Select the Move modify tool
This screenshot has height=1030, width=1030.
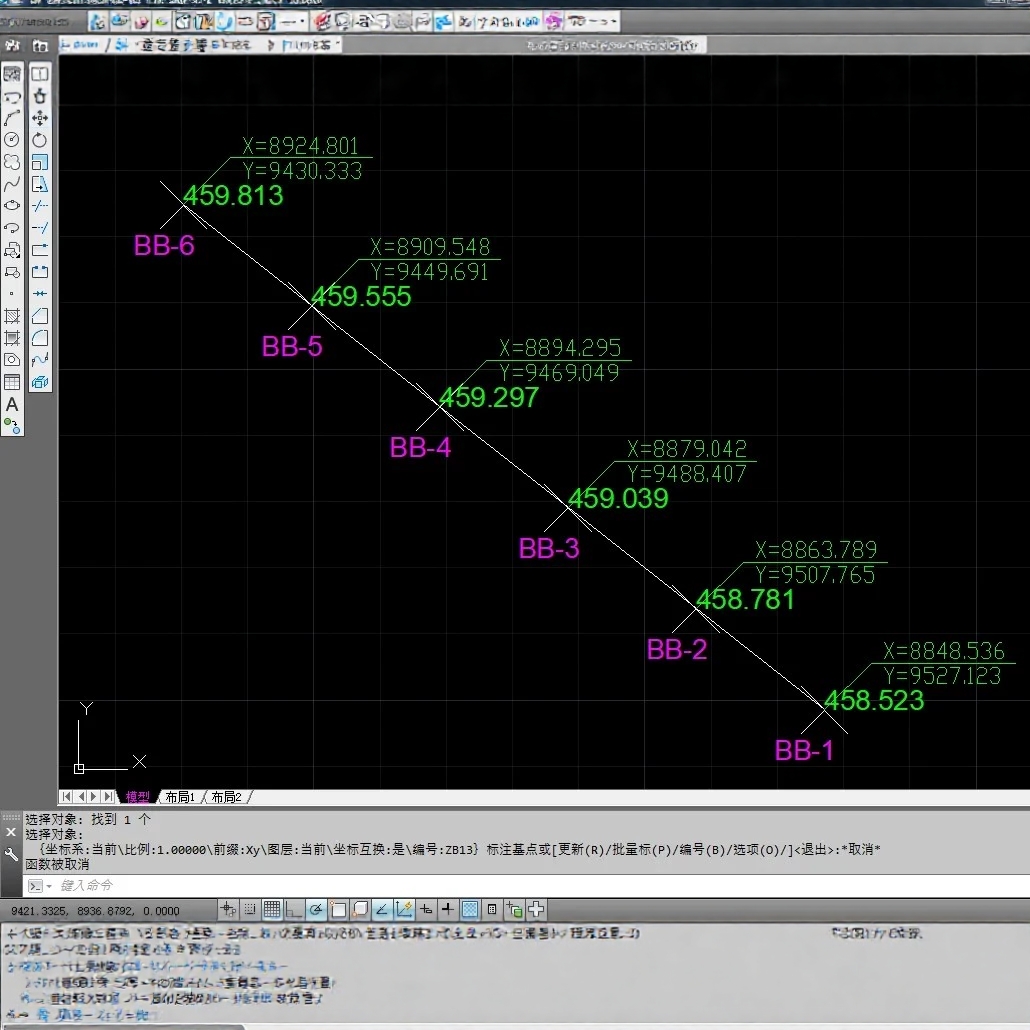40,118
